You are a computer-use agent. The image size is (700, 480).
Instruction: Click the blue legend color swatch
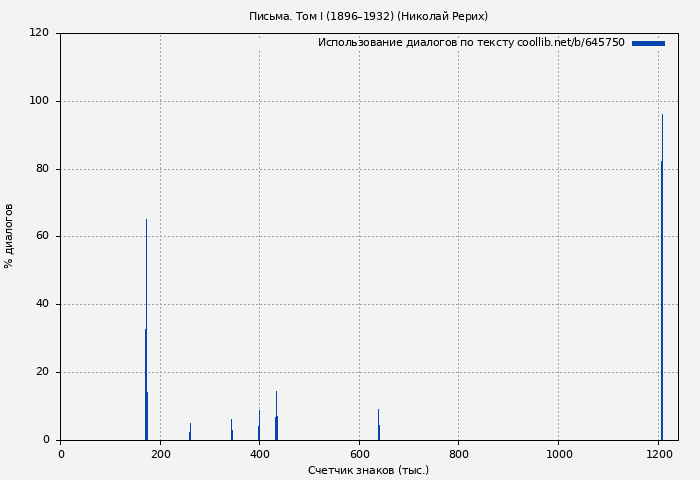(648, 43)
